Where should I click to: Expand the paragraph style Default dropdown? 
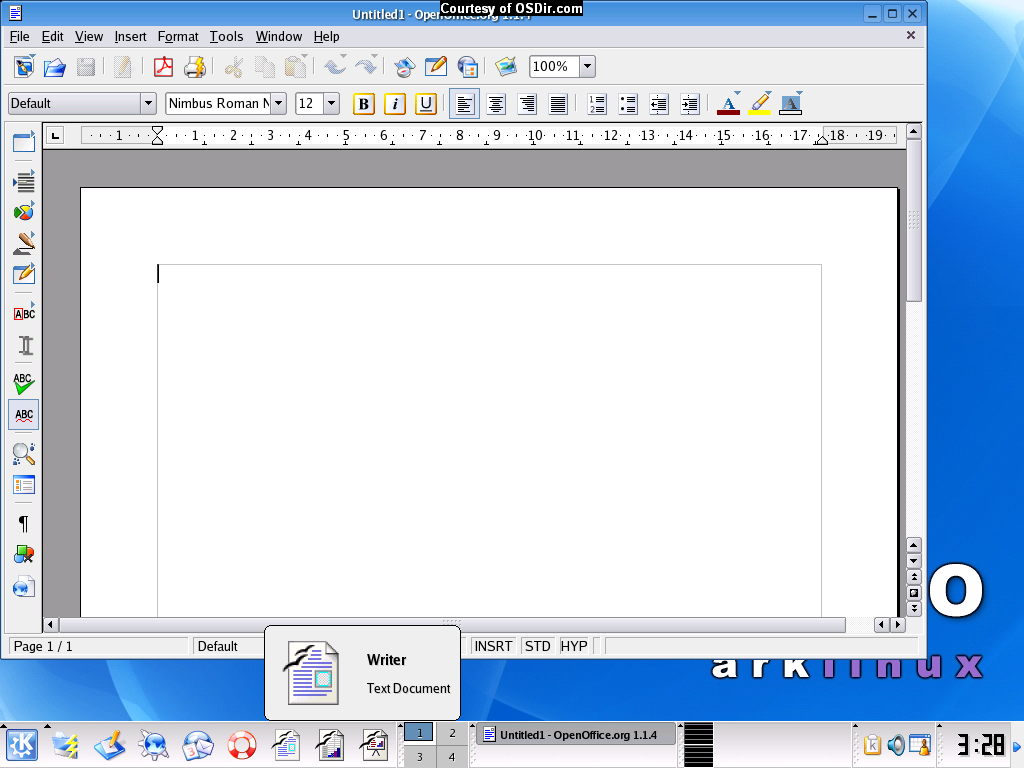click(148, 103)
